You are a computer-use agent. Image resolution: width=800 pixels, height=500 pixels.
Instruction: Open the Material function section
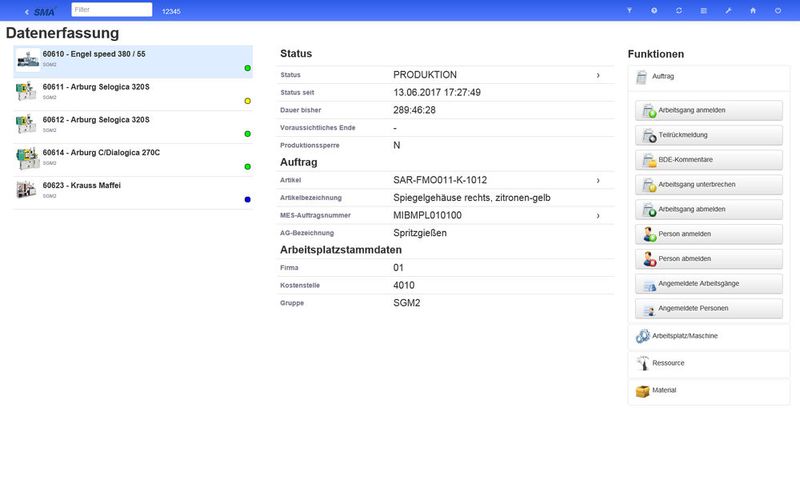pyautogui.click(x=708, y=390)
